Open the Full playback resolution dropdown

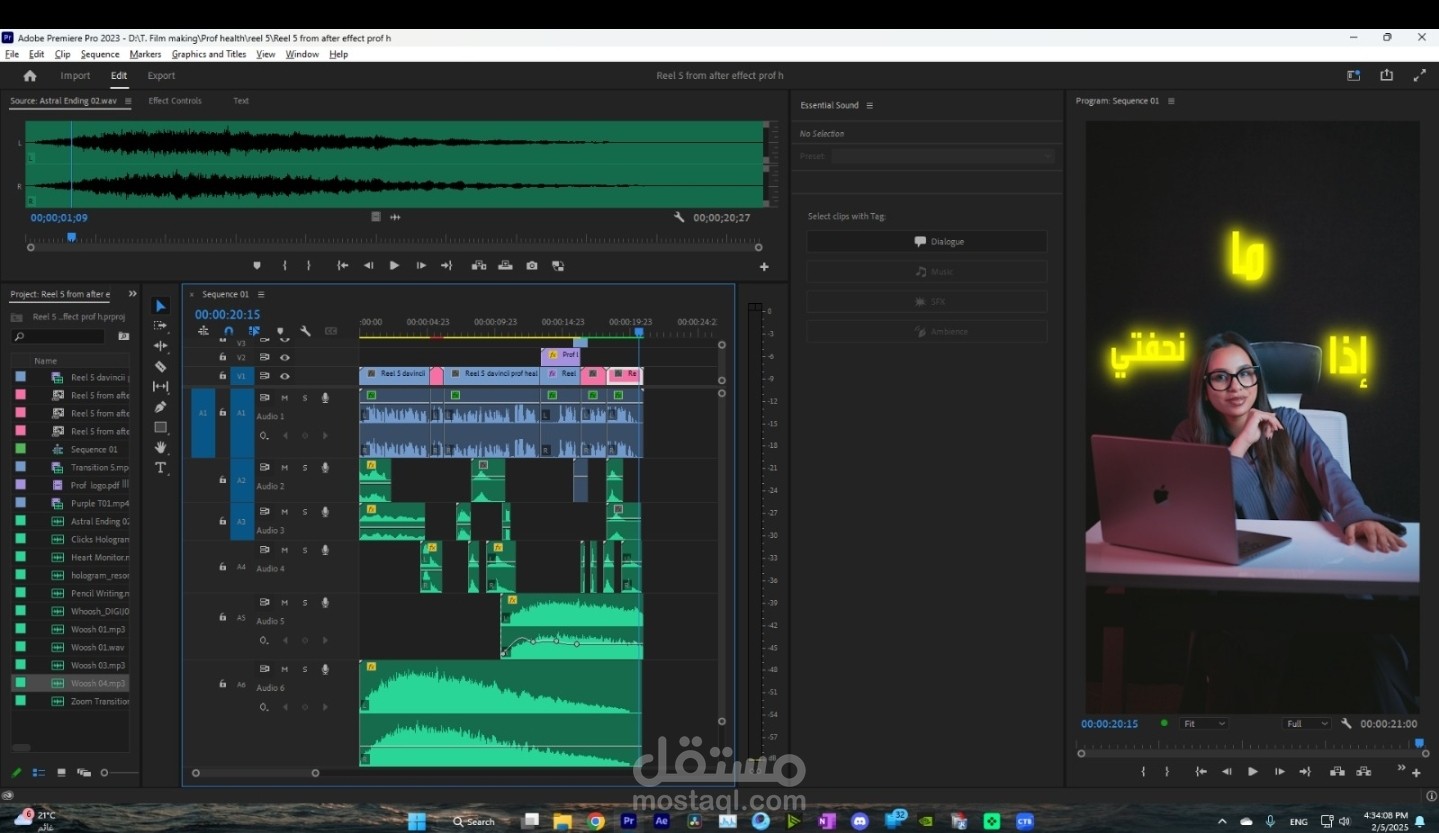pyautogui.click(x=1307, y=724)
